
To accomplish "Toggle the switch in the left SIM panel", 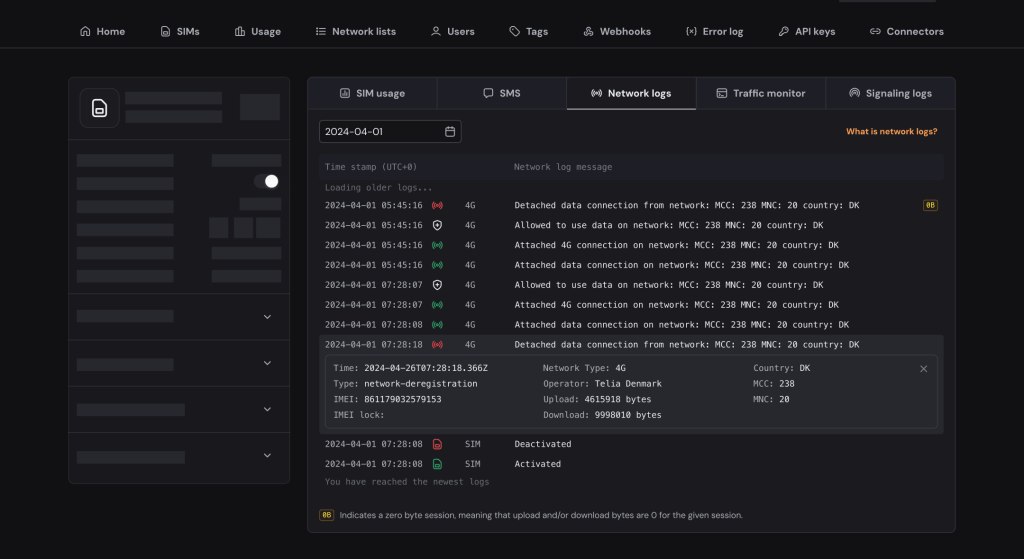I will coord(266,181).
